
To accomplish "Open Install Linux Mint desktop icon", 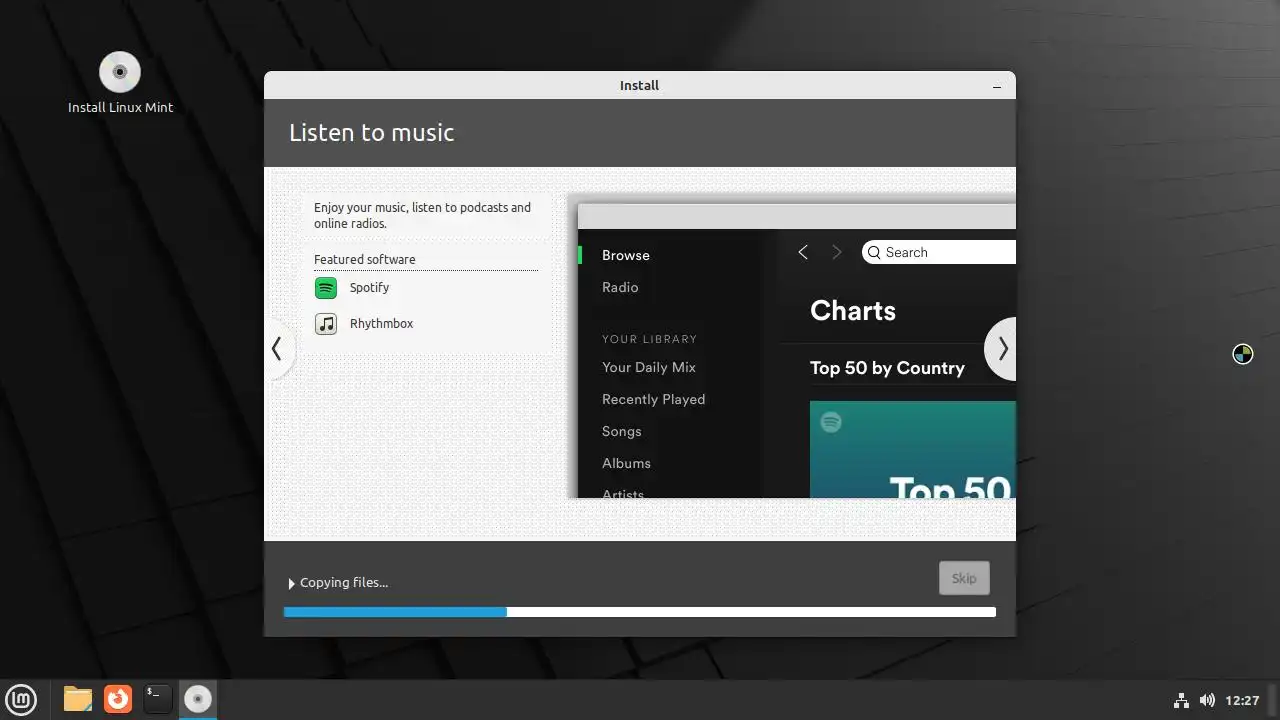I will (120, 83).
